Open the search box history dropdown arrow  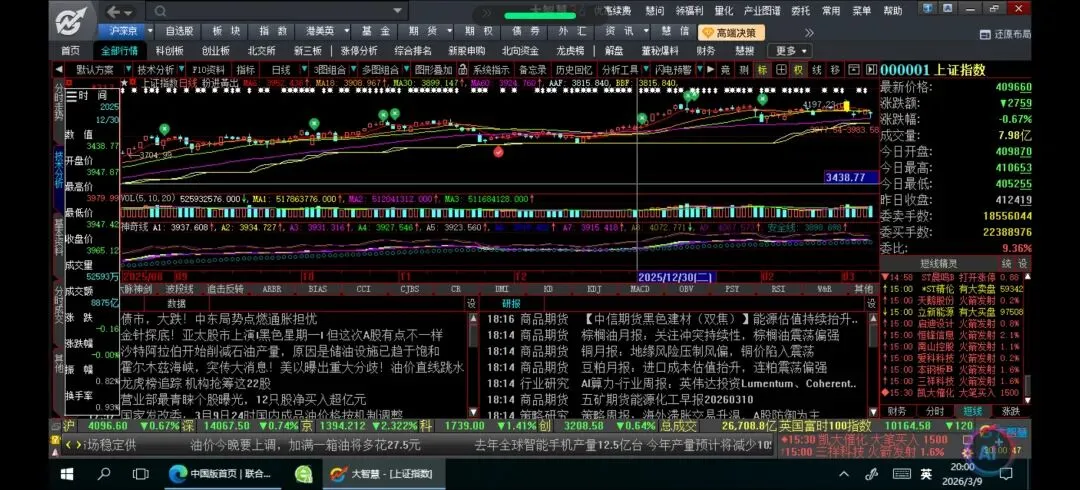click(396, 11)
